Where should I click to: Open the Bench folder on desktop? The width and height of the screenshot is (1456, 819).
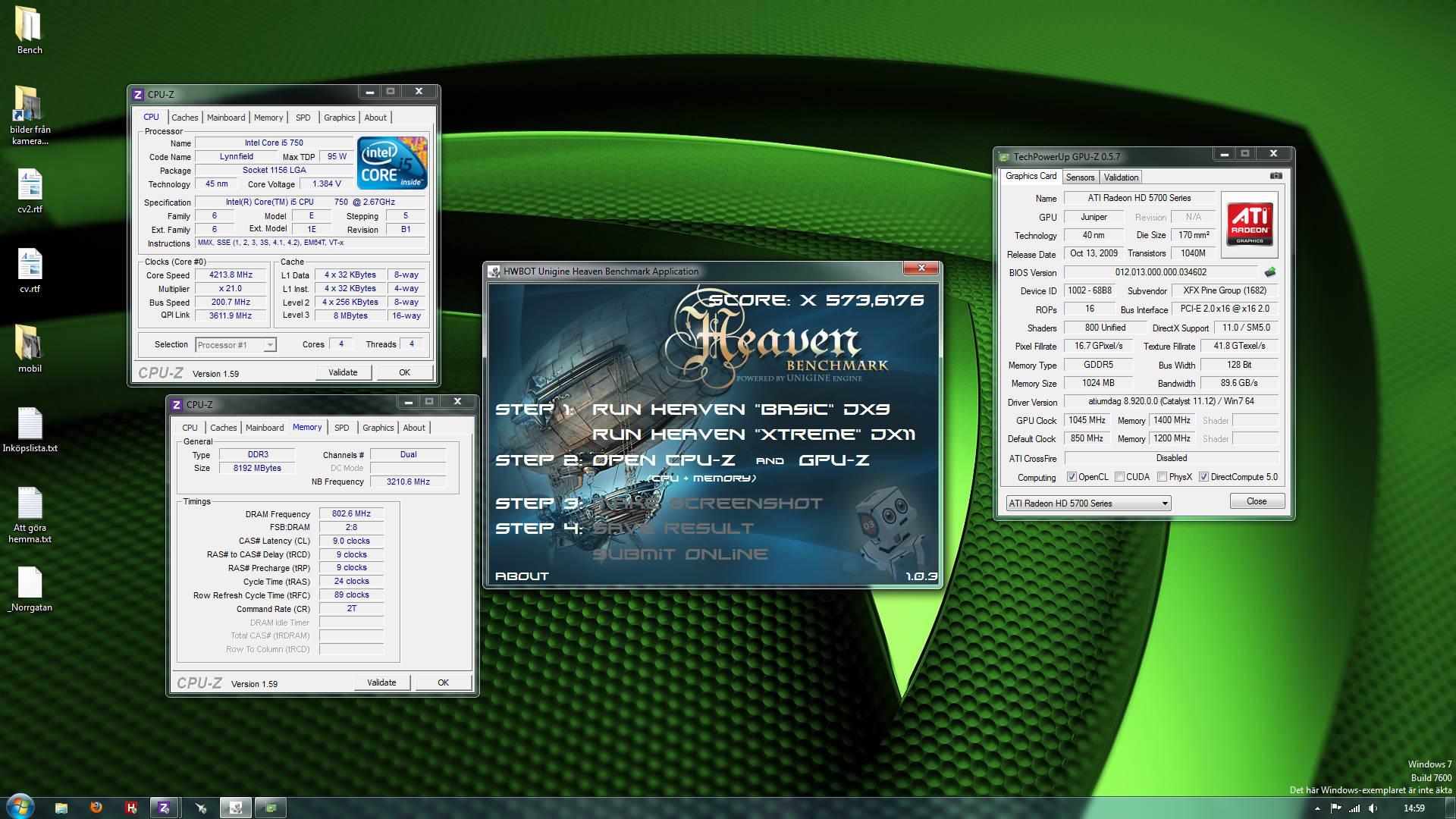click(30, 30)
